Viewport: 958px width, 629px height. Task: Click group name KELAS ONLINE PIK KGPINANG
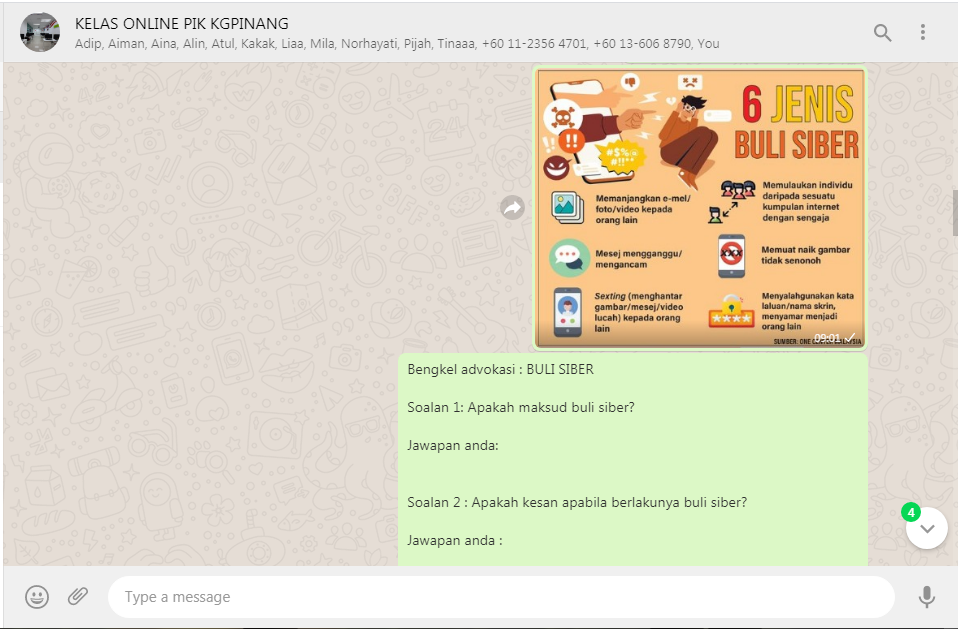click(181, 24)
